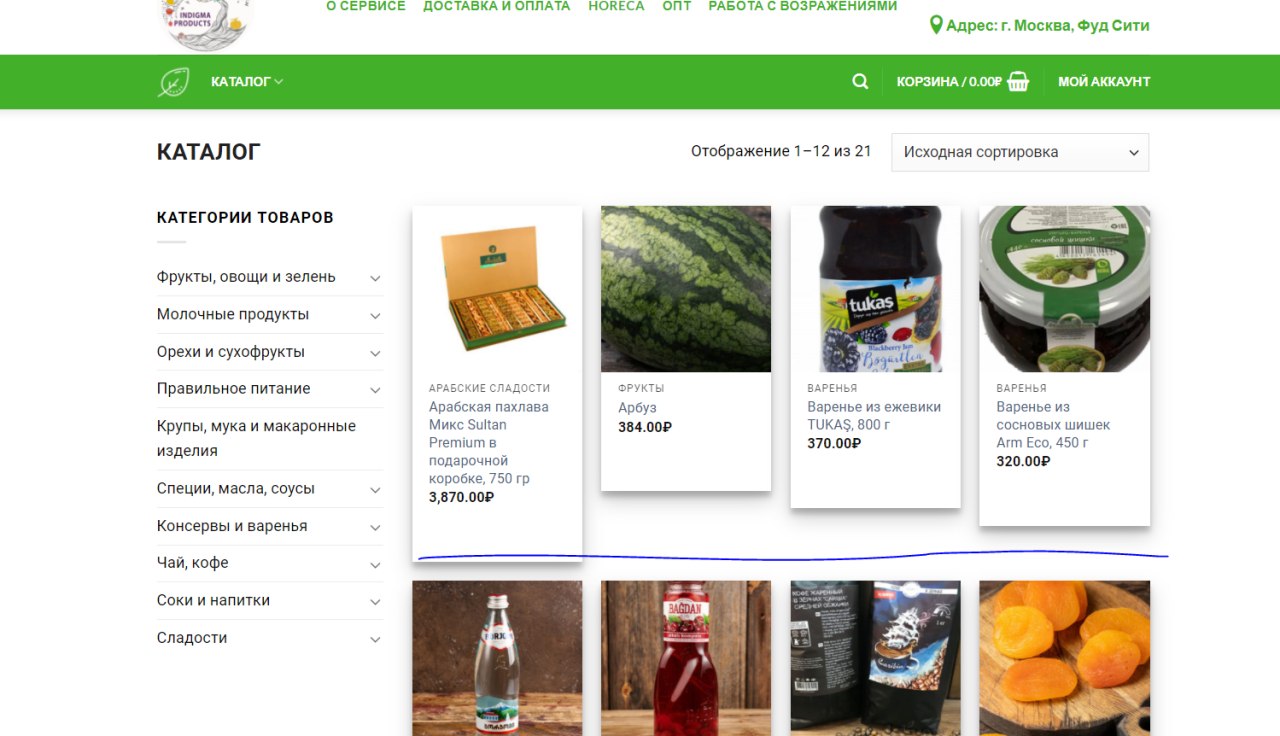Open Варенье из ежевики TUKAŞ title
Viewport: 1280px width, 736px height.
(x=874, y=416)
